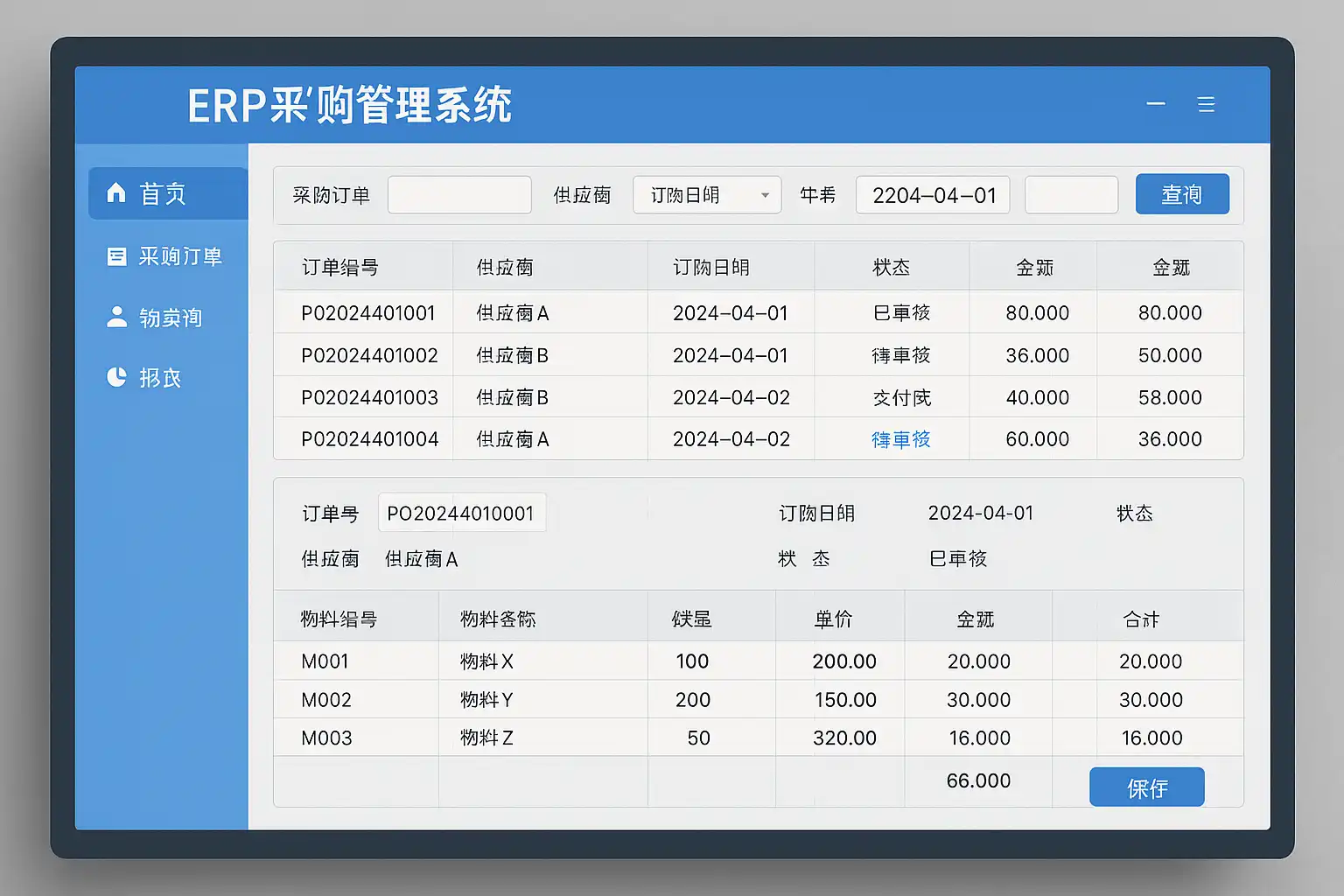Click the 58.000 amount in the orders table

(1170, 397)
